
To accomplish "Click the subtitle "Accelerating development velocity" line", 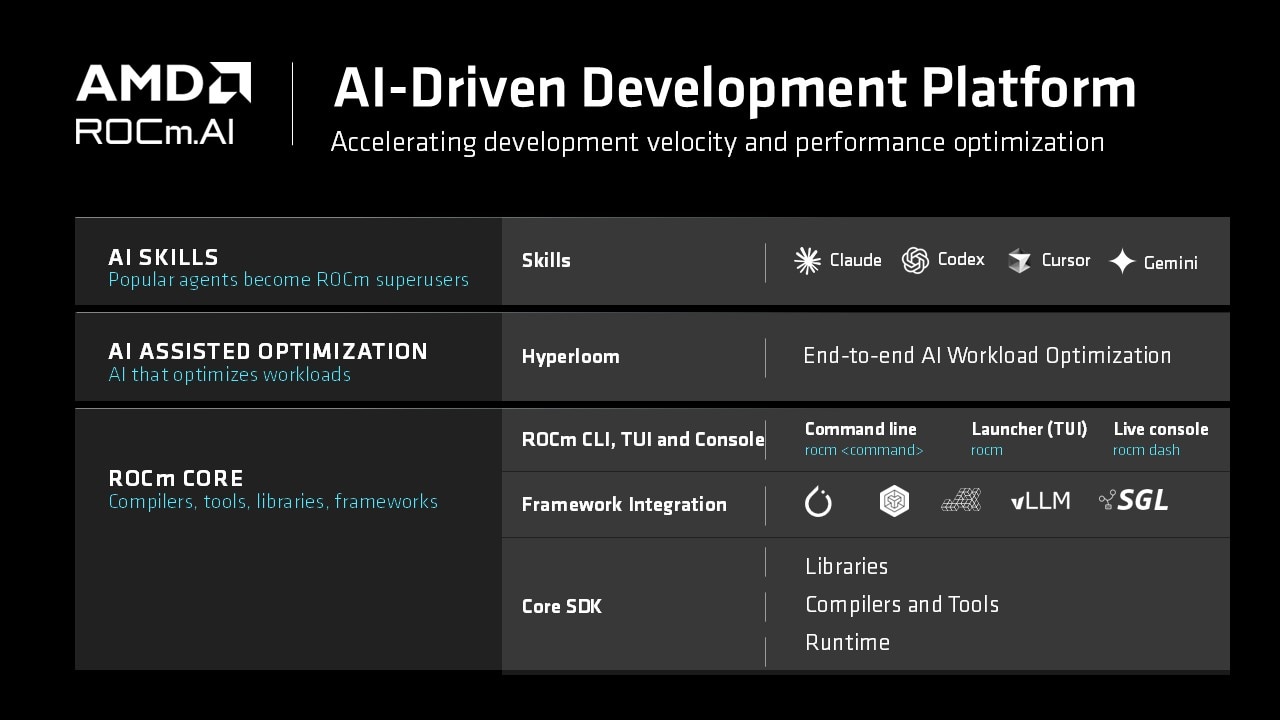I will (x=717, y=142).
